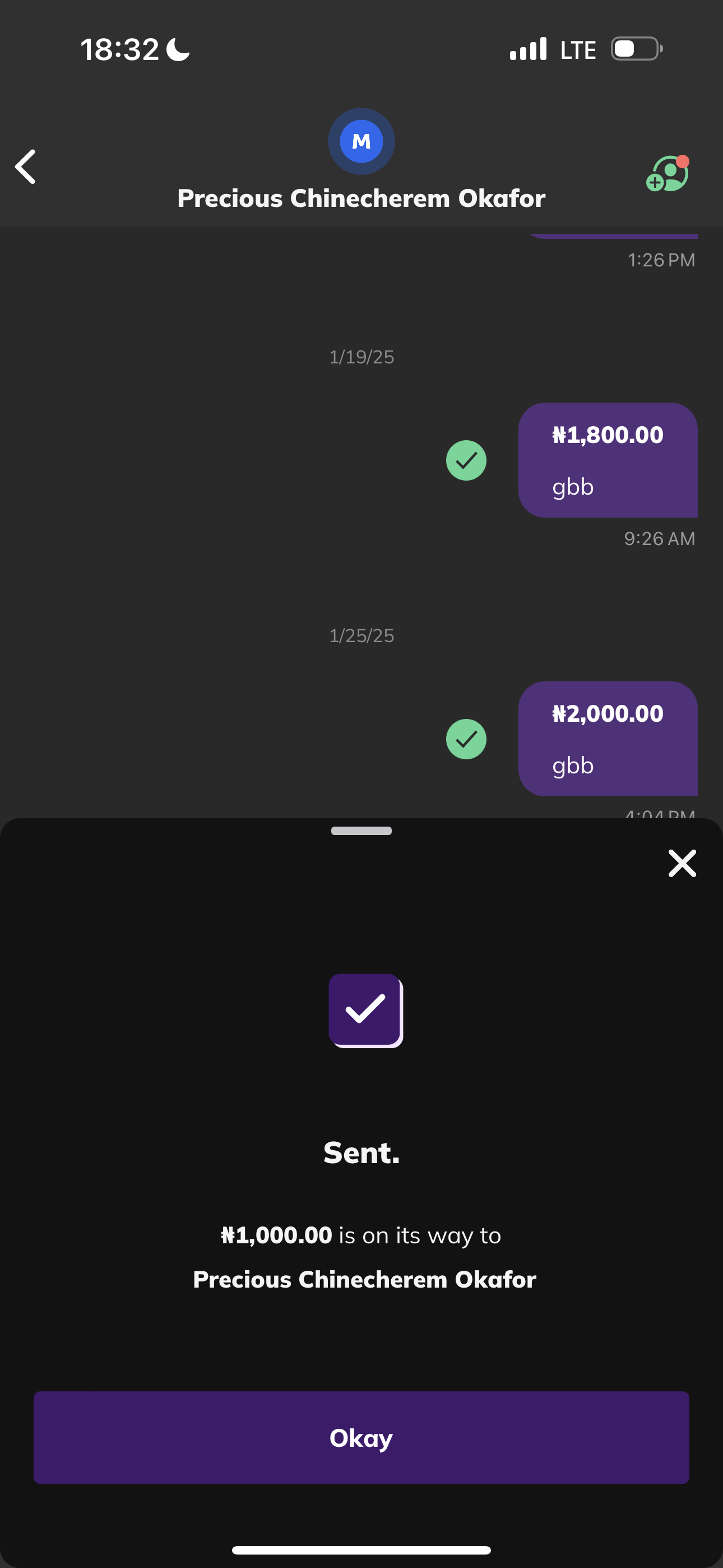Viewport: 723px width, 1568px height.
Task: Tap the purple Sent checkmark icon
Action: click(365, 1010)
